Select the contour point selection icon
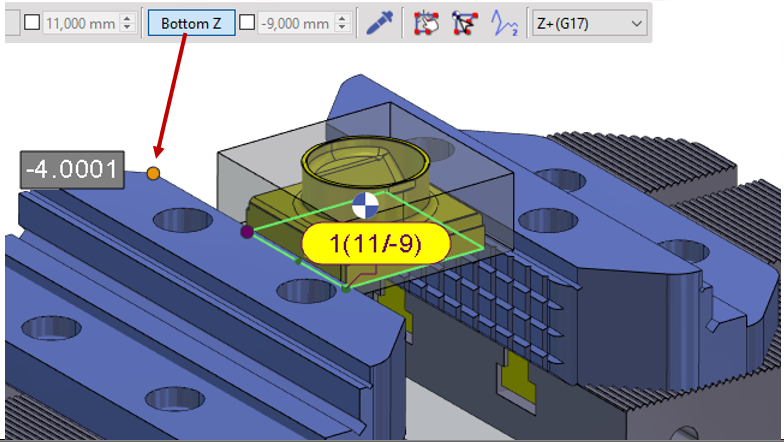Screen dimensions: 784x442 pyautogui.click(x=427, y=23)
